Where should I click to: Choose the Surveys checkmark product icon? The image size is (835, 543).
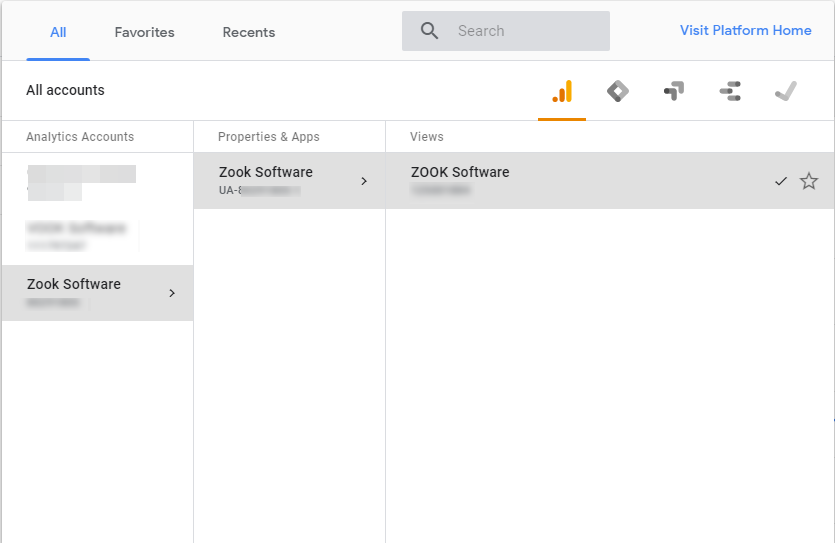click(x=786, y=91)
